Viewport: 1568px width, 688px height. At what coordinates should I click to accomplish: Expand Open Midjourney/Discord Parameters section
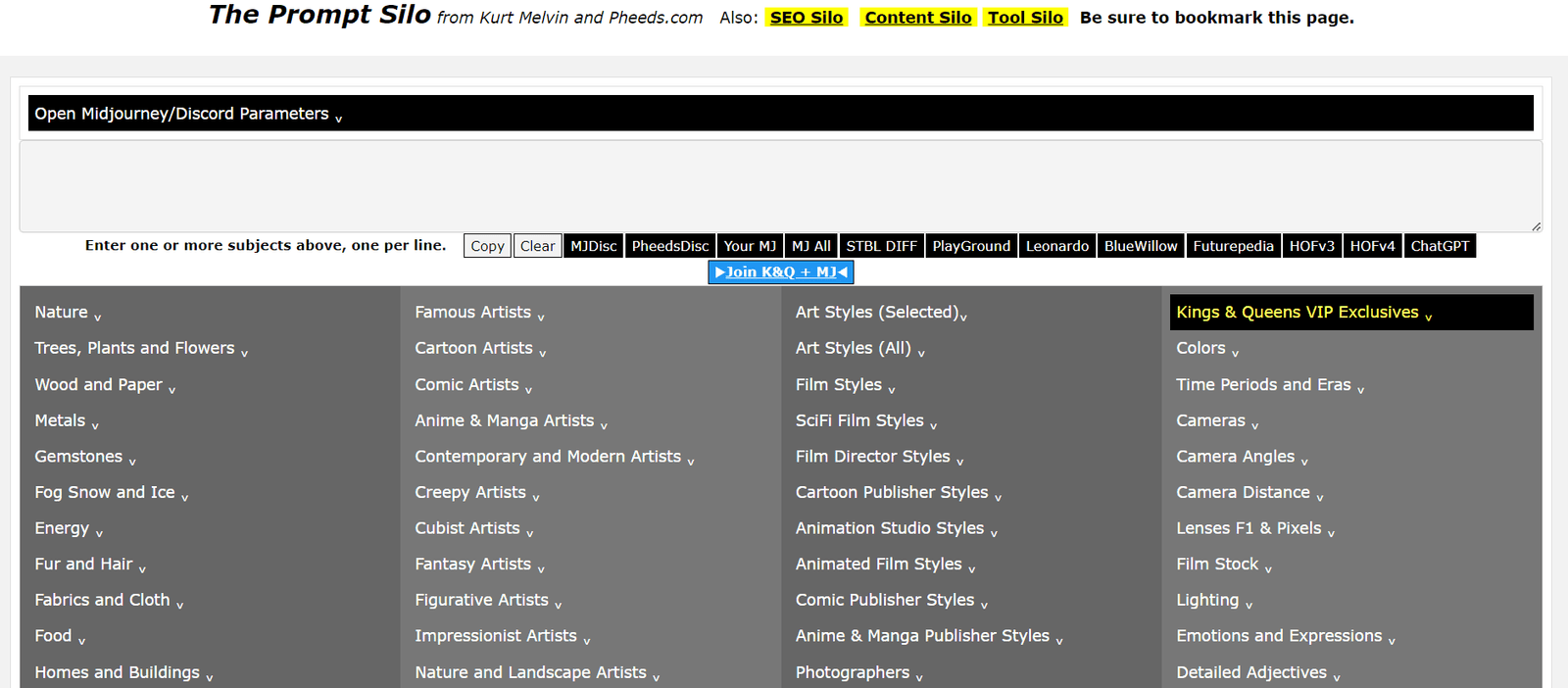coord(188,114)
